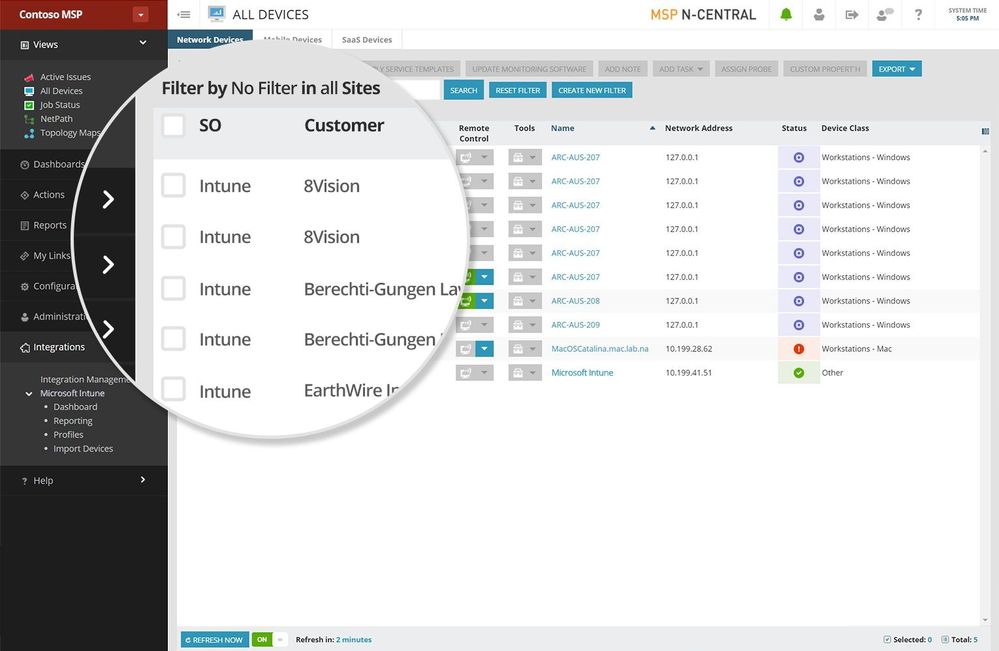999x651 pixels.
Task: Click the 2 minutes refresh interval link
Action: point(354,640)
